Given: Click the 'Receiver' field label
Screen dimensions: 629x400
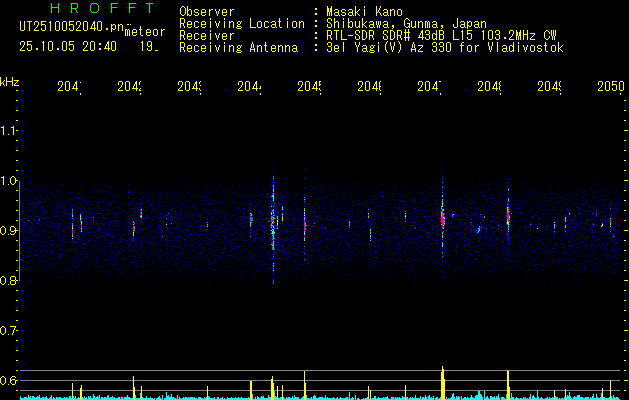Looking at the screenshot, I should (207, 36).
